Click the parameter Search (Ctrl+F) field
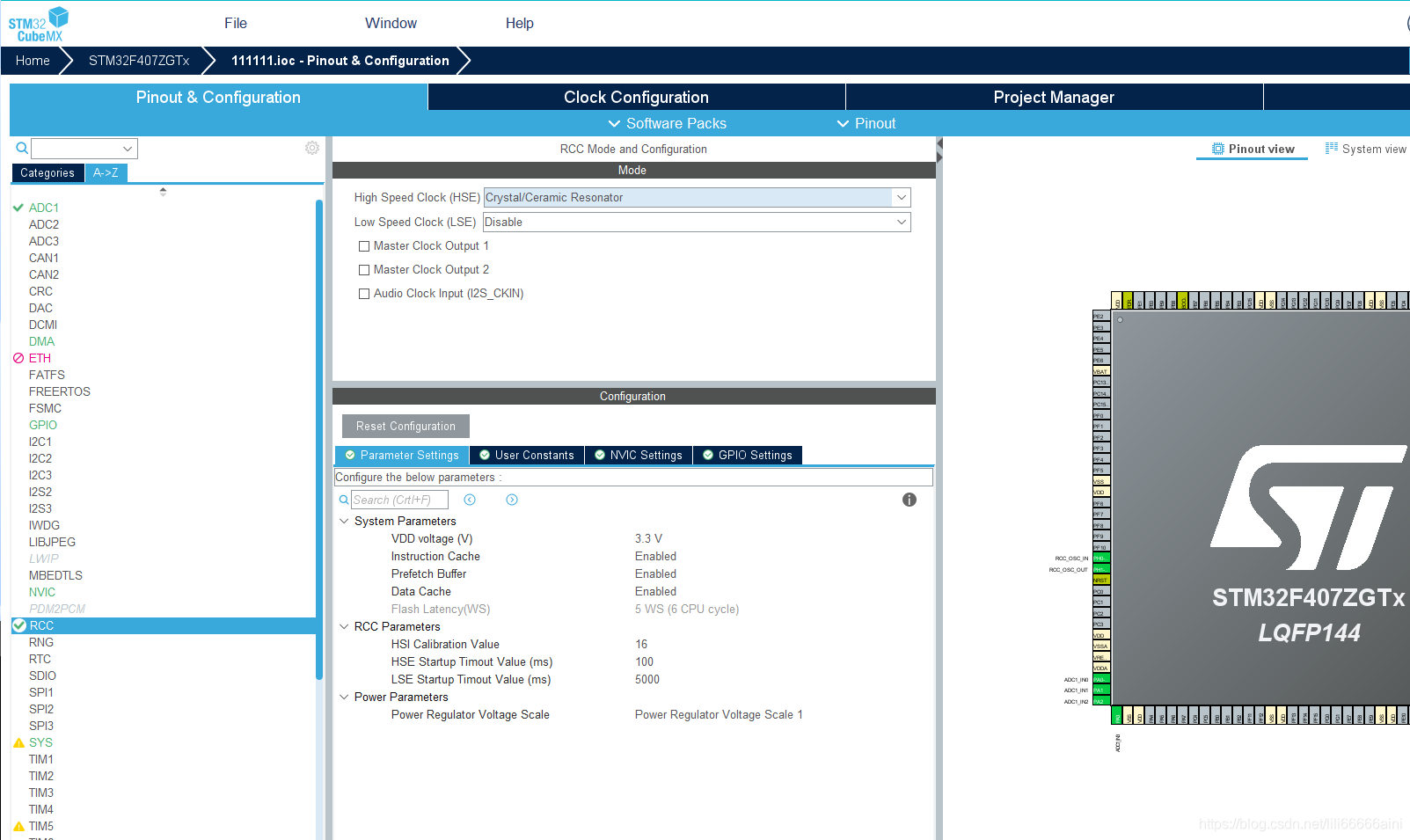 pos(400,500)
